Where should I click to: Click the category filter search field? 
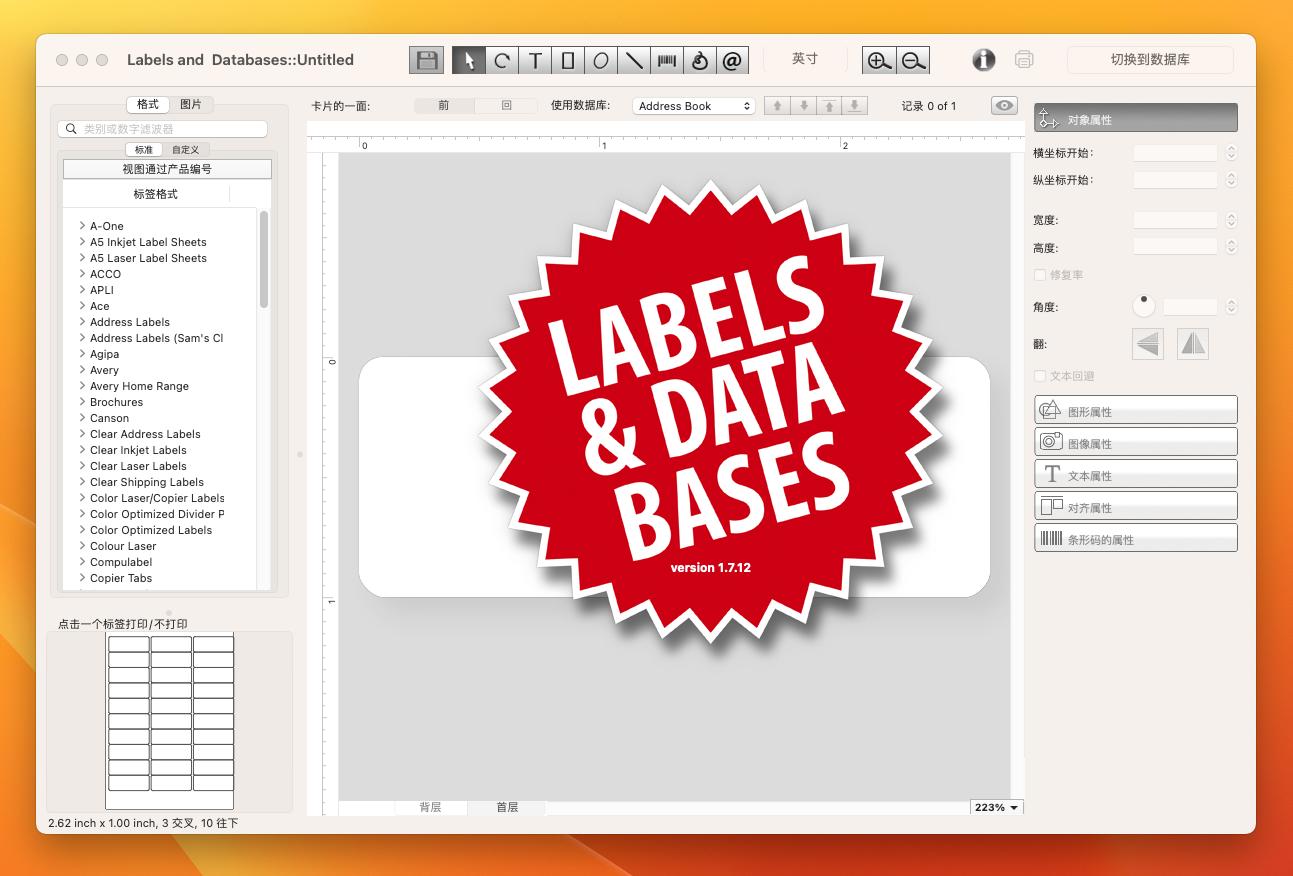[x=164, y=128]
